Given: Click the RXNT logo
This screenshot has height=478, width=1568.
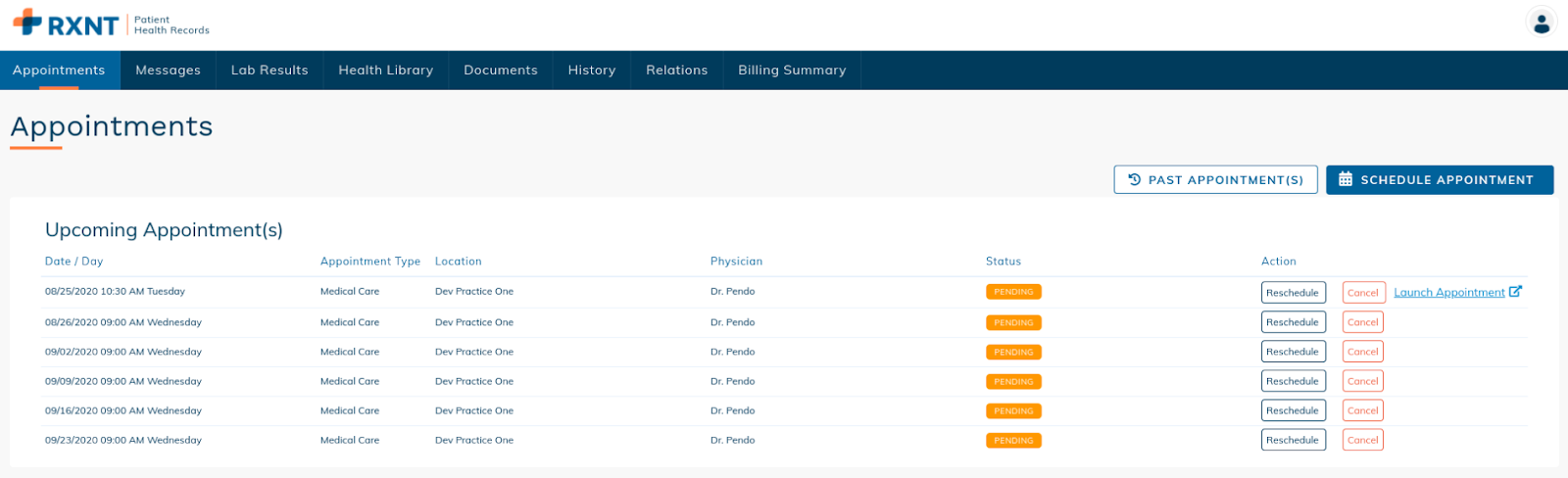Looking at the screenshot, I should point(66,24).
